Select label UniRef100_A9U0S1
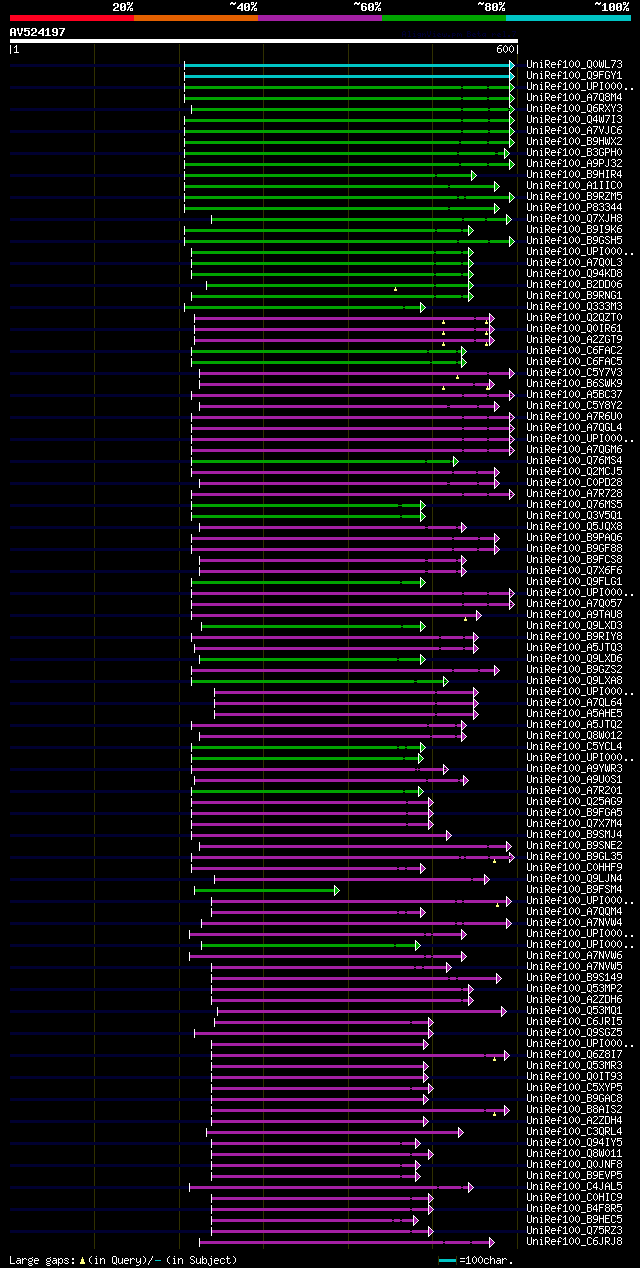 (574, 780)
